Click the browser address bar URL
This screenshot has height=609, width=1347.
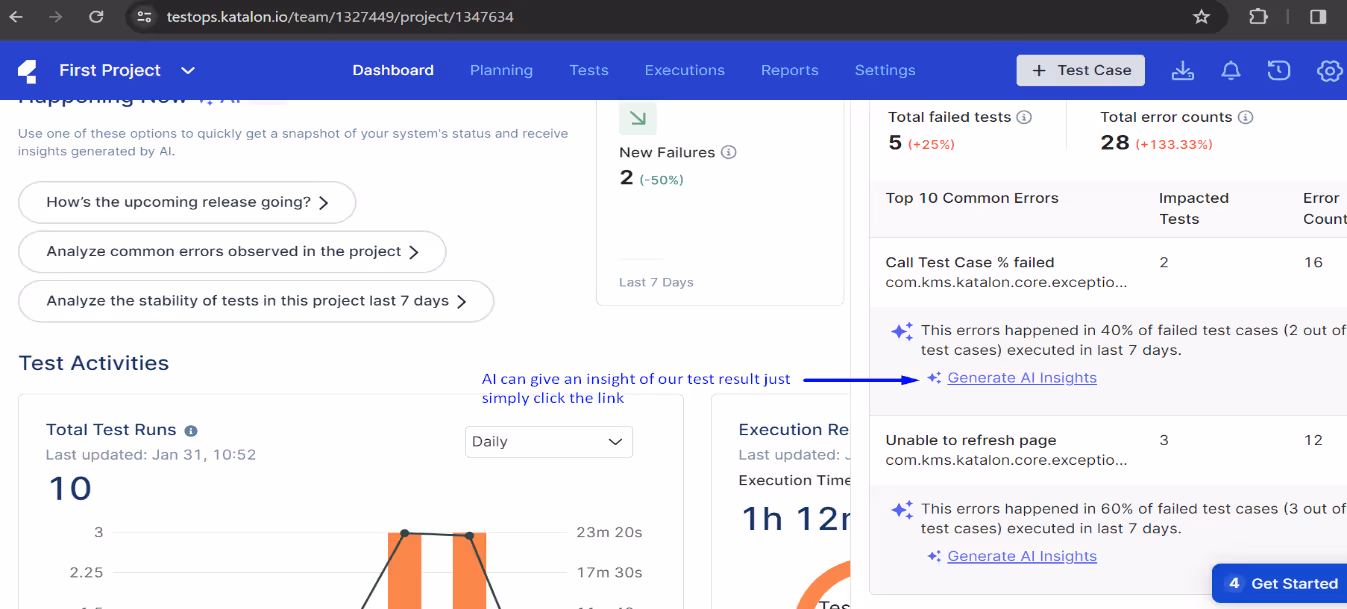(x=340, y=17)
